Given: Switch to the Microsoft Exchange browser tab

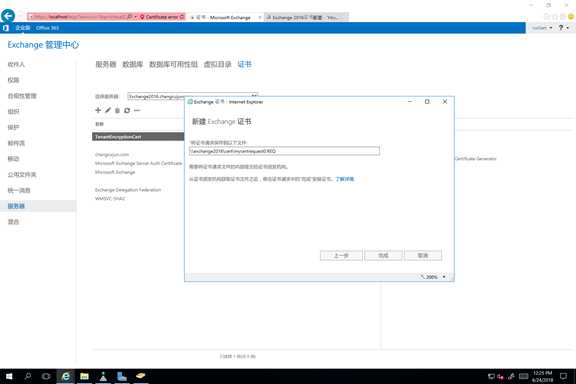Looking at the screenshot, I should pos(225,17).
